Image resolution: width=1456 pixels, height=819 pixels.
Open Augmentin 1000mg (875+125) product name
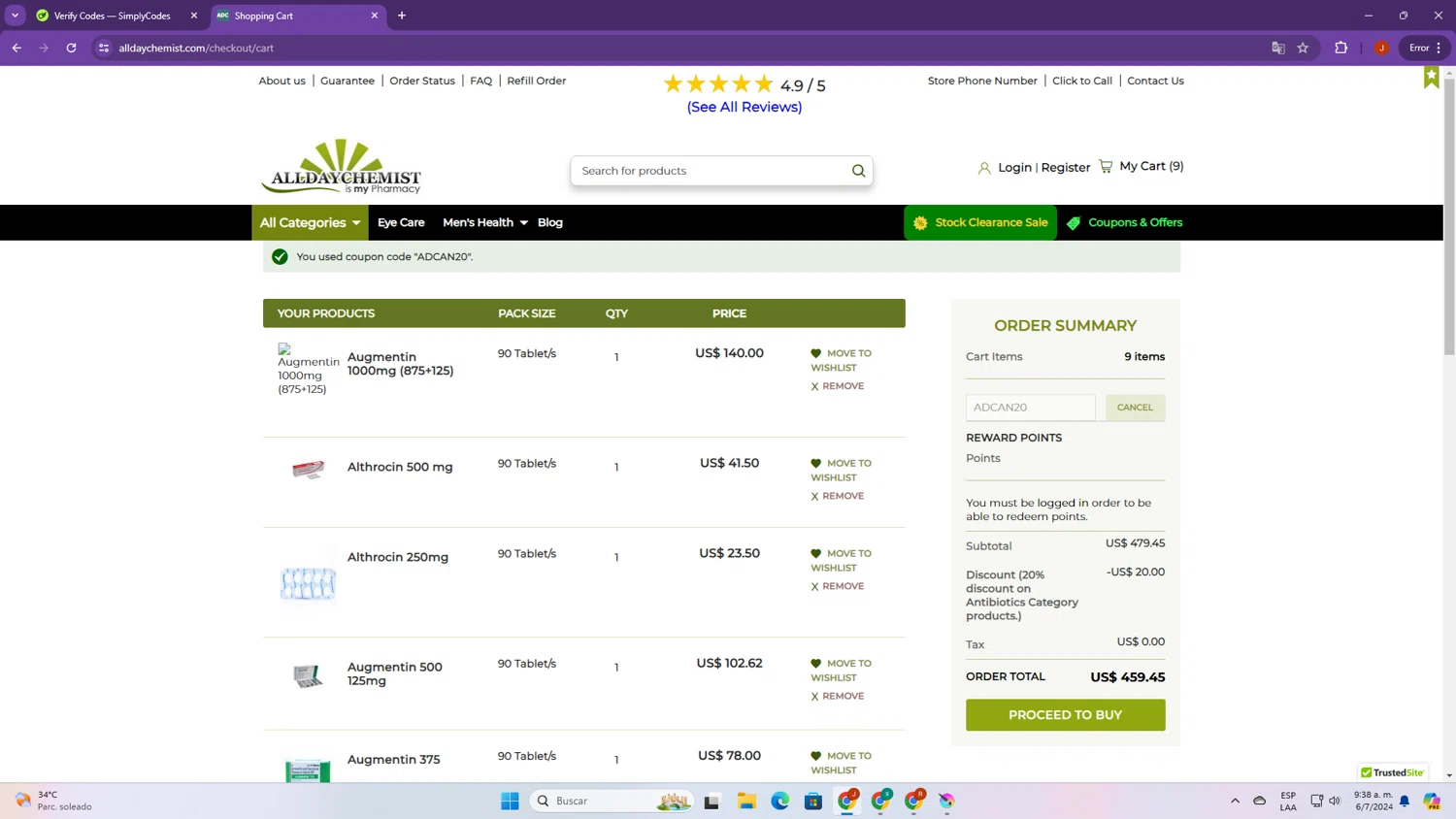tap(400, 364)
